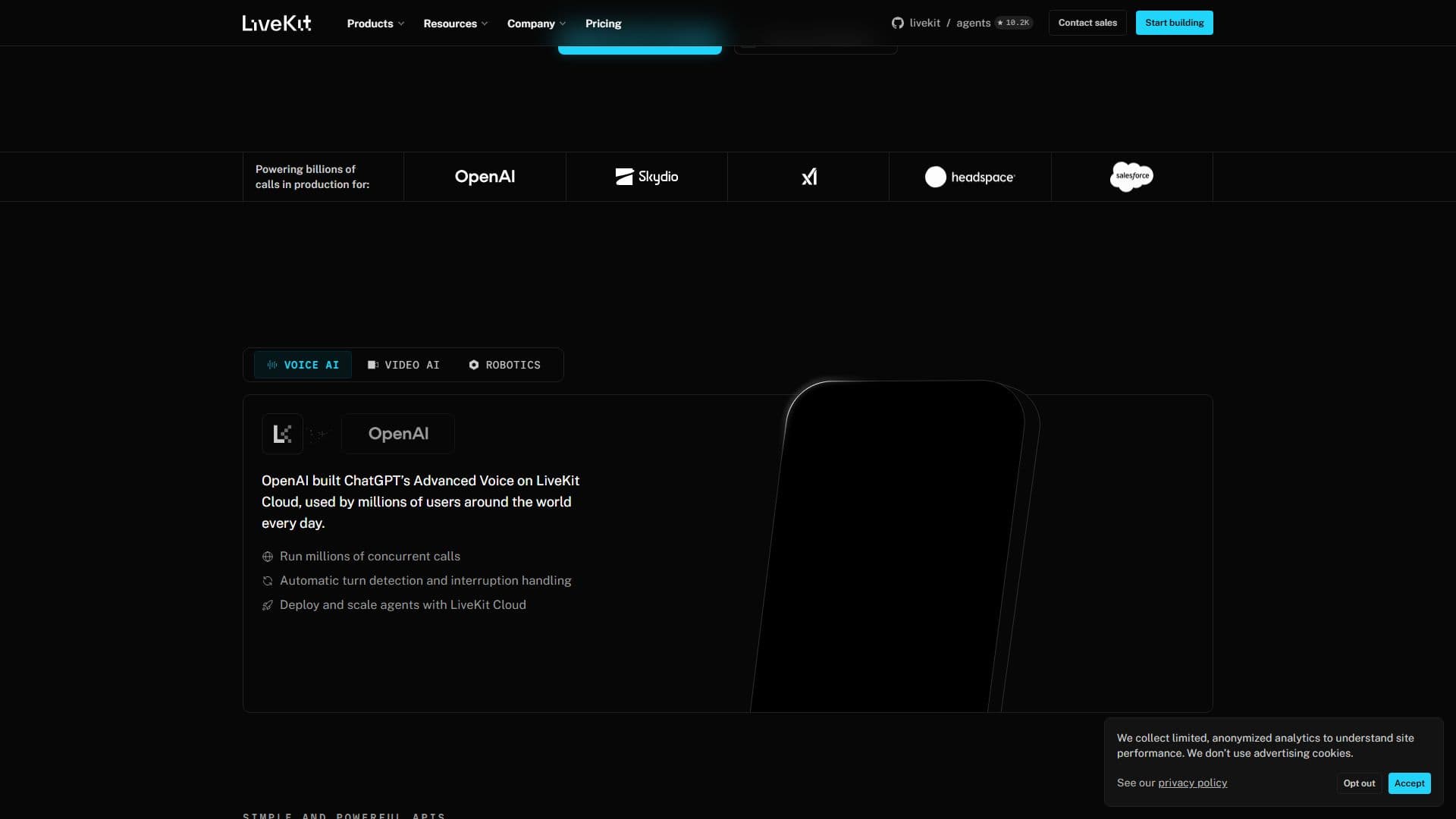Open the livekit / agents GitHub link
Image resolution: width=1456 pixels, height=819 pixels.
click(950, 23)
